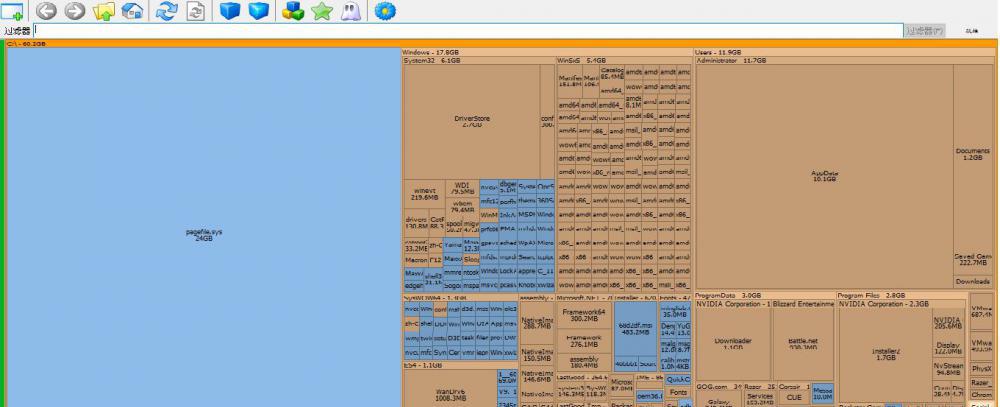This screenshot has height=407, width=1000.
Task: Select the PhysX block
Action: pos(982,369)
